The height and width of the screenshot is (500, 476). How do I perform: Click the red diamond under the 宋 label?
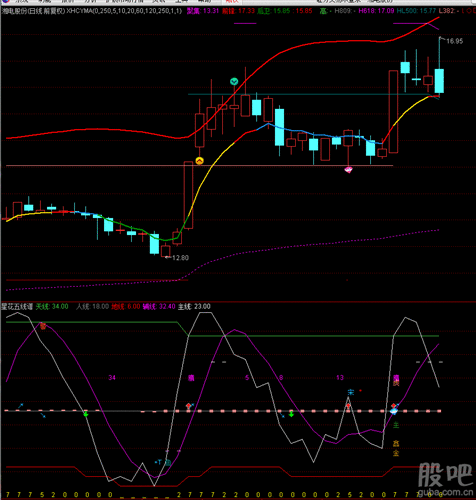click(x=348, y=406)
